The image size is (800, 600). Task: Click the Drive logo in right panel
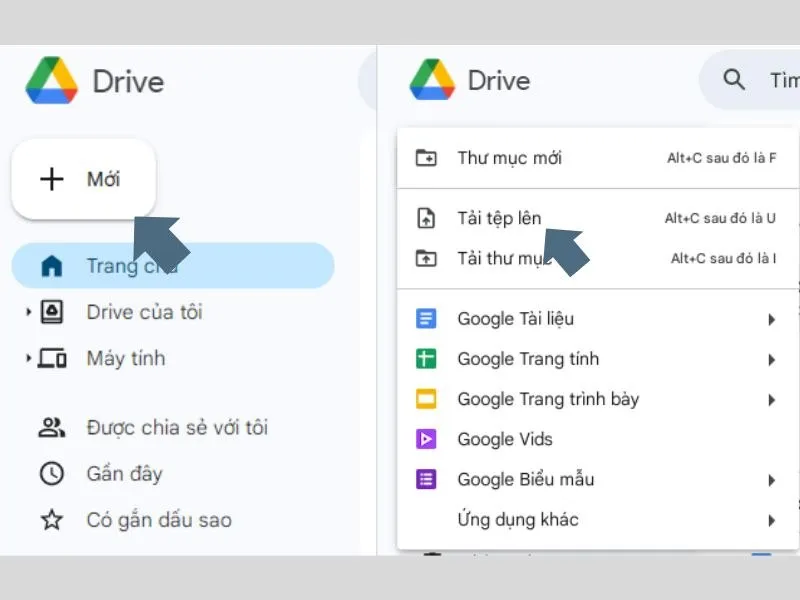coord(432,79)
